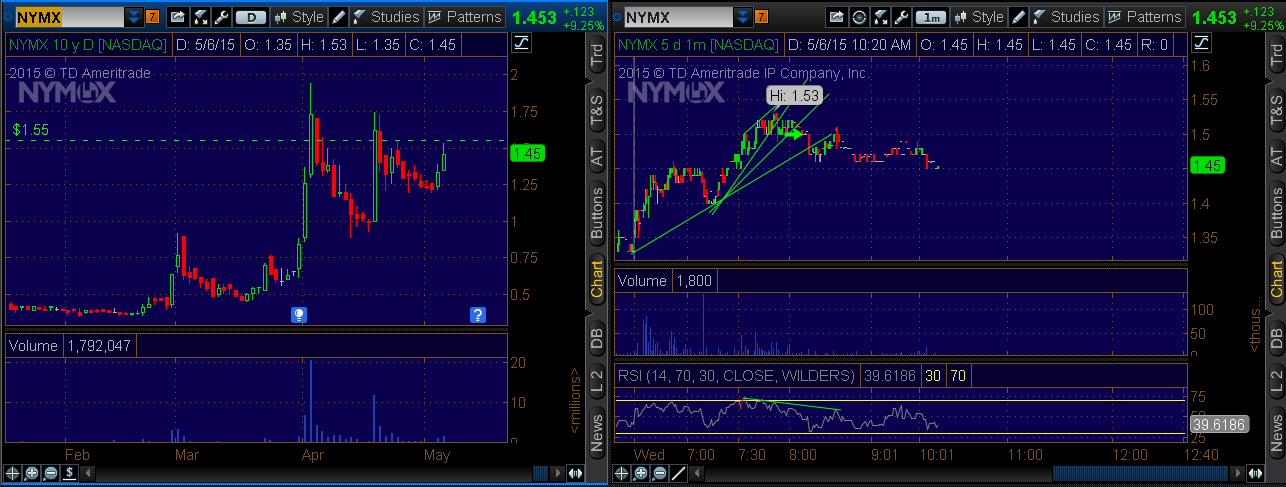Click the $1.55 price level label
Screen dimensions: 1286x487
30,130
